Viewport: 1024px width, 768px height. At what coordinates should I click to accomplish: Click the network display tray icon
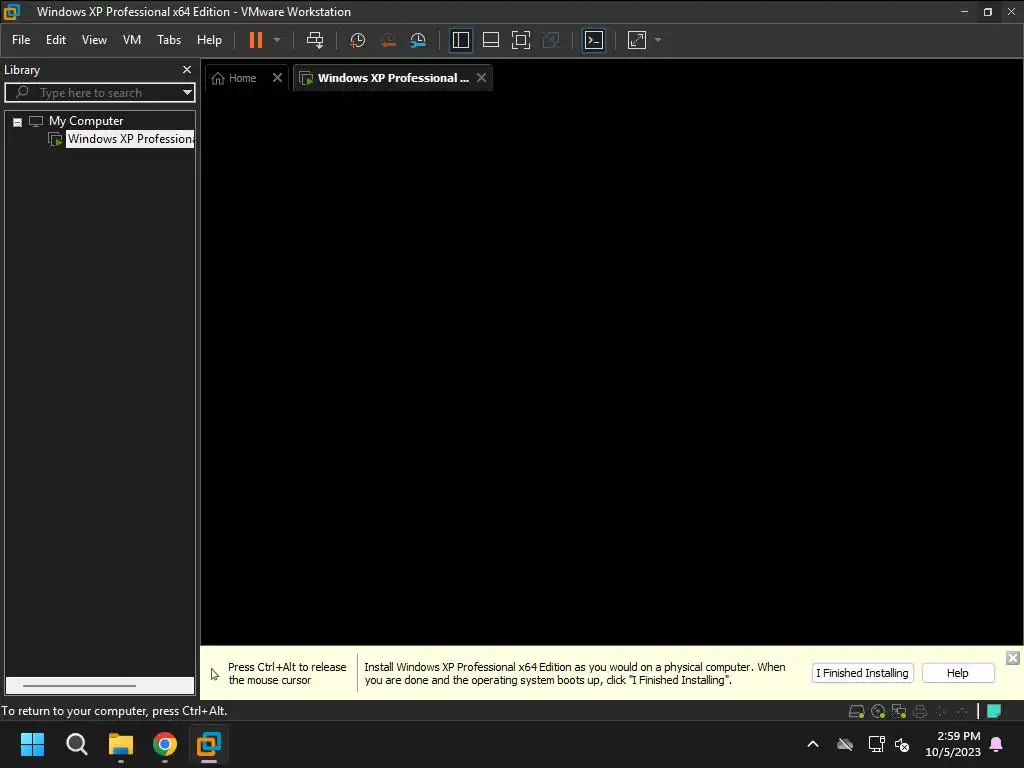point(876,744)
